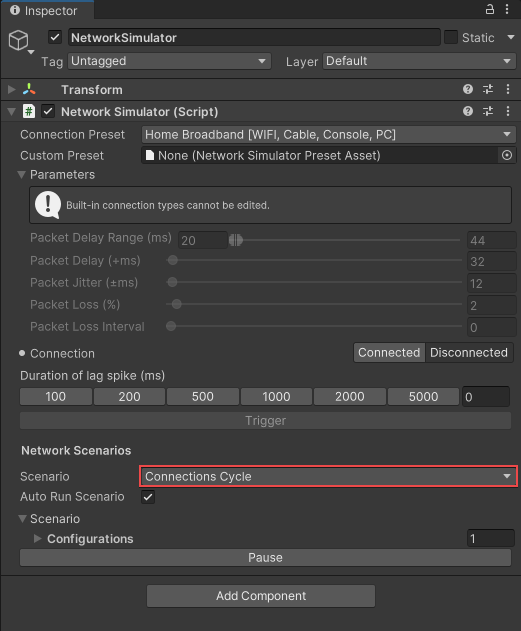Expand the Configurations foldout
Screen dimensions: 521x631
(37, 538)
